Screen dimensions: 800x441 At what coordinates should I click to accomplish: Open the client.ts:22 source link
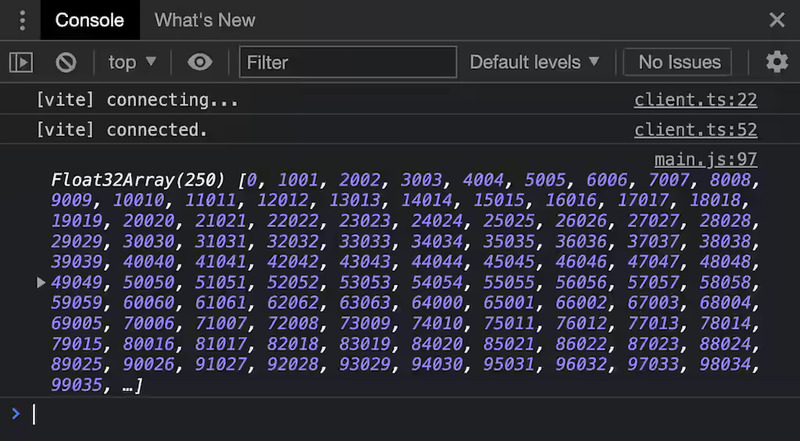(x=695, y=100)
